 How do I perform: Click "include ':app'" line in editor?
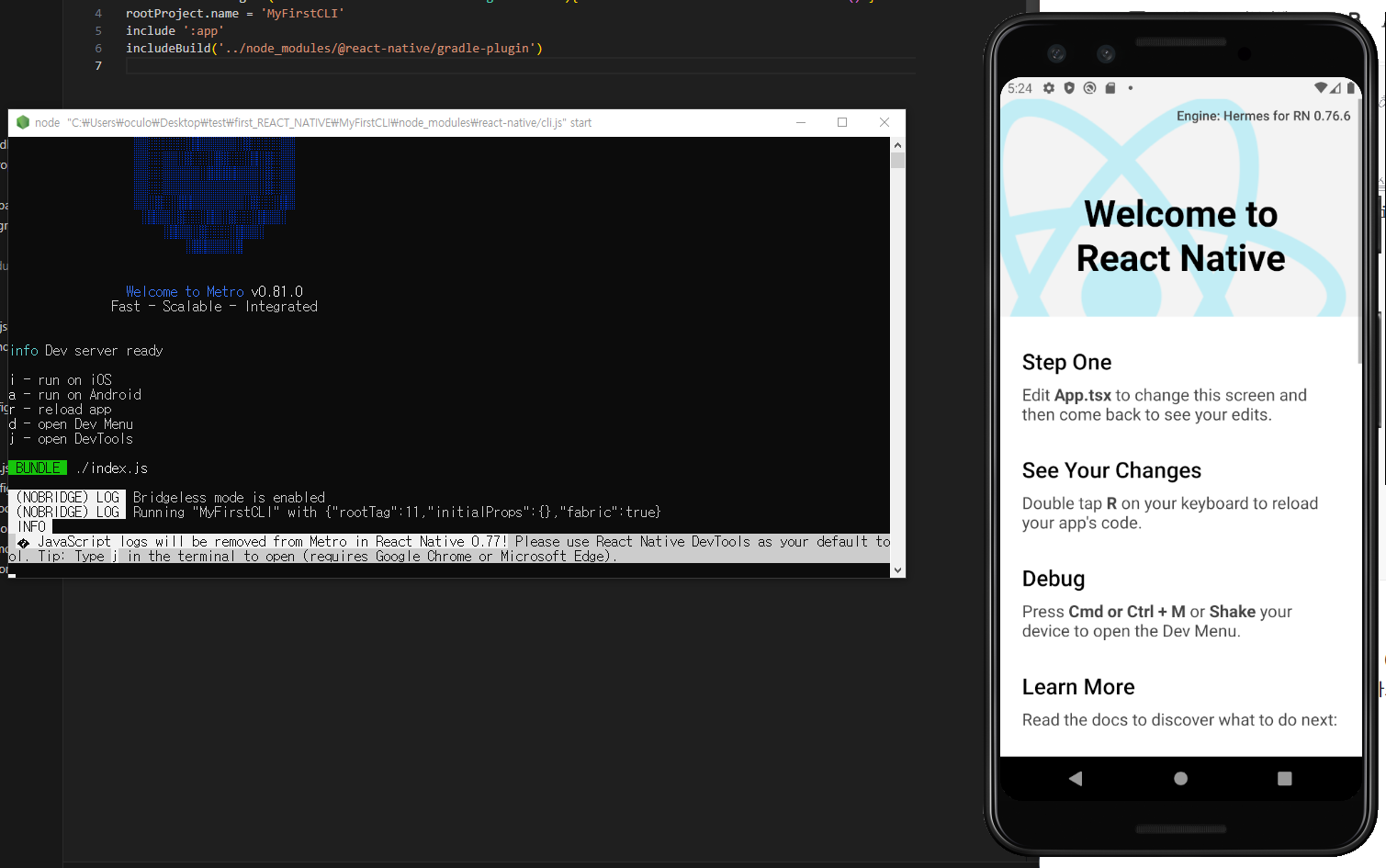pyautogui.click(x=175, y=30)
